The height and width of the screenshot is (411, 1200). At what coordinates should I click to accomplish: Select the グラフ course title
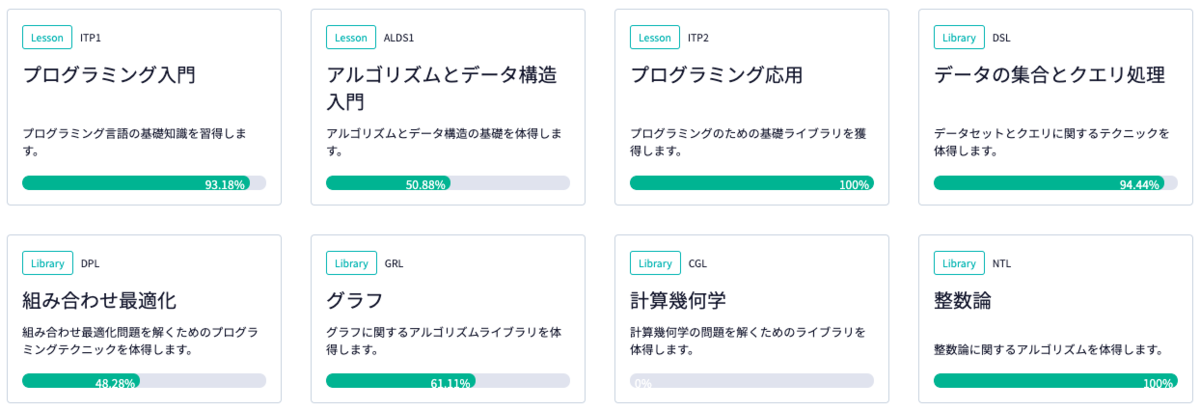355,300
